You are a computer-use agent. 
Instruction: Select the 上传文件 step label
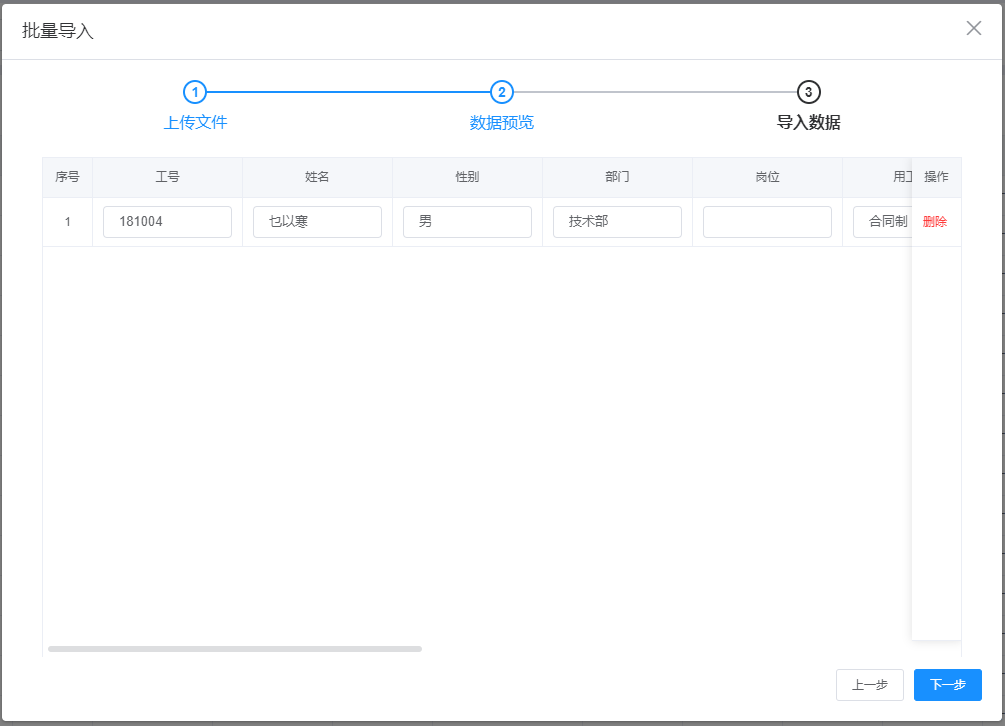click(x=195, y=122)
